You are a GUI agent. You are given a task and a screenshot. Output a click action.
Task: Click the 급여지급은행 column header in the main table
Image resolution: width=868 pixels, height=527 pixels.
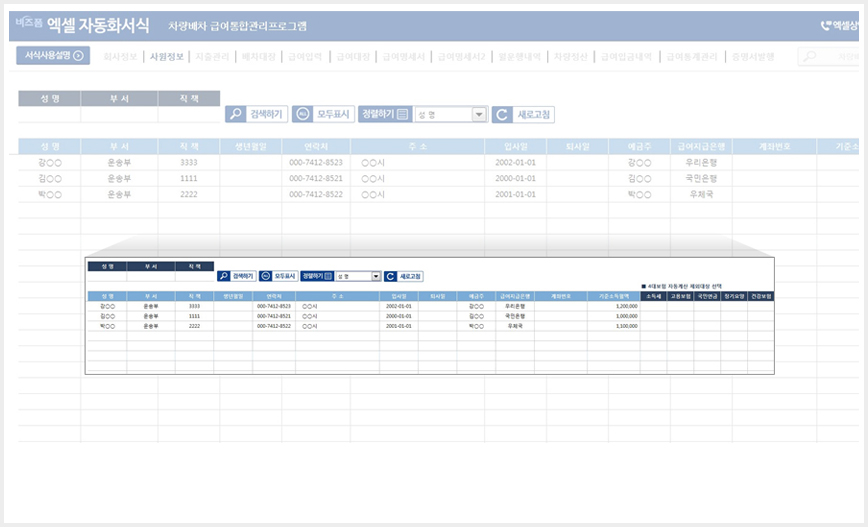tap(701, 146)
